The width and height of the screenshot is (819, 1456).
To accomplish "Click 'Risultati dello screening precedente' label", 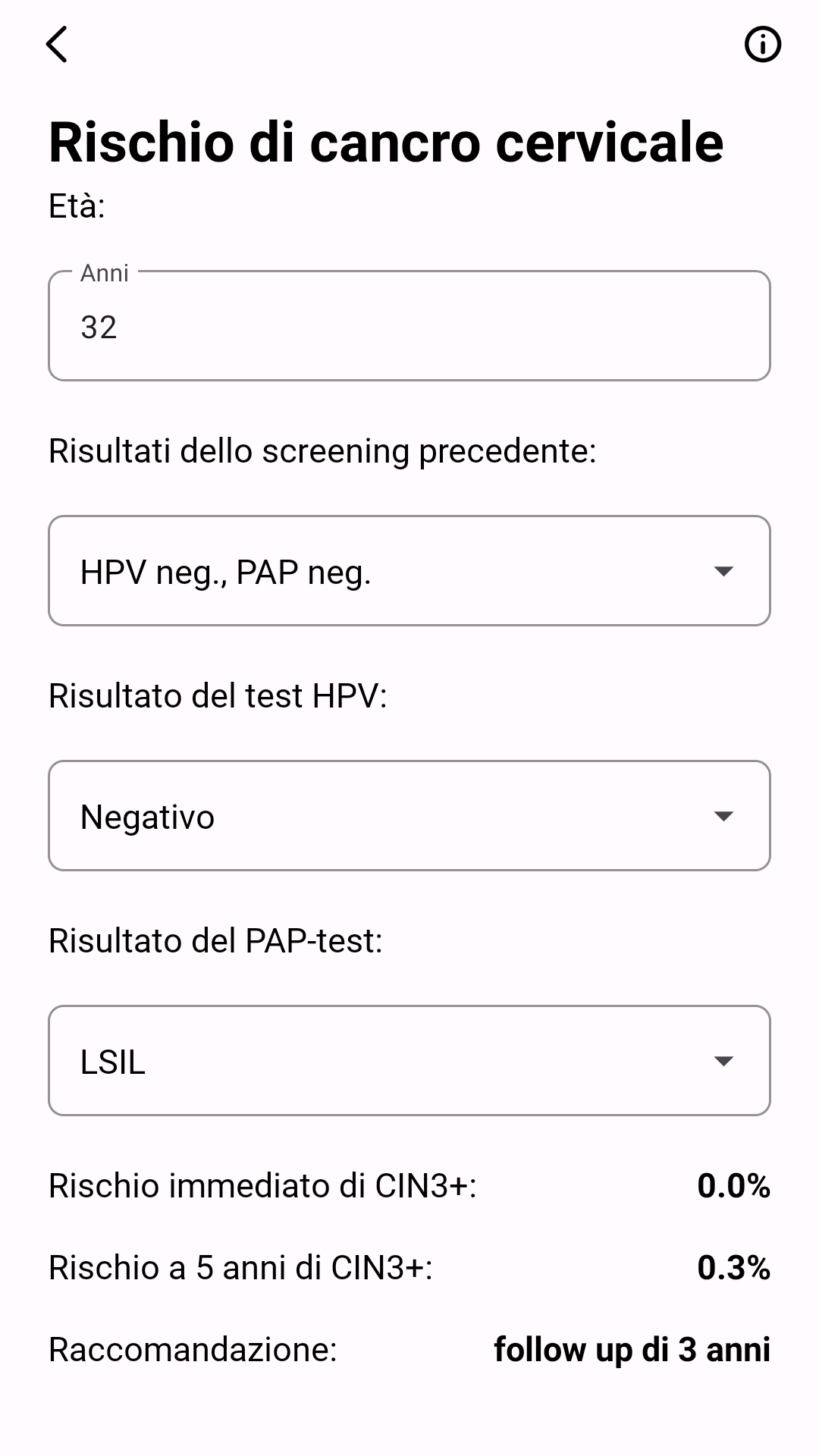I will [322, 451].
